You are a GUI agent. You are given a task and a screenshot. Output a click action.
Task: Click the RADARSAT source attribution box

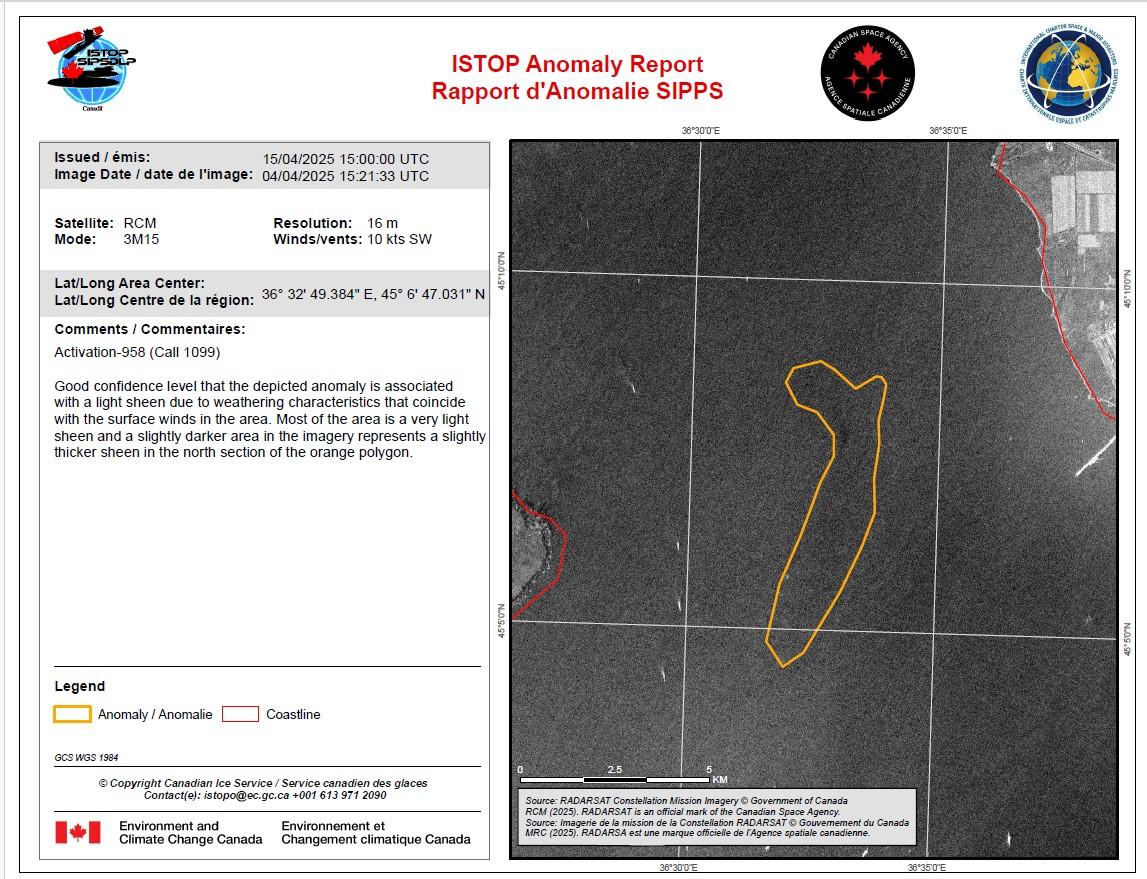[715, 816]
